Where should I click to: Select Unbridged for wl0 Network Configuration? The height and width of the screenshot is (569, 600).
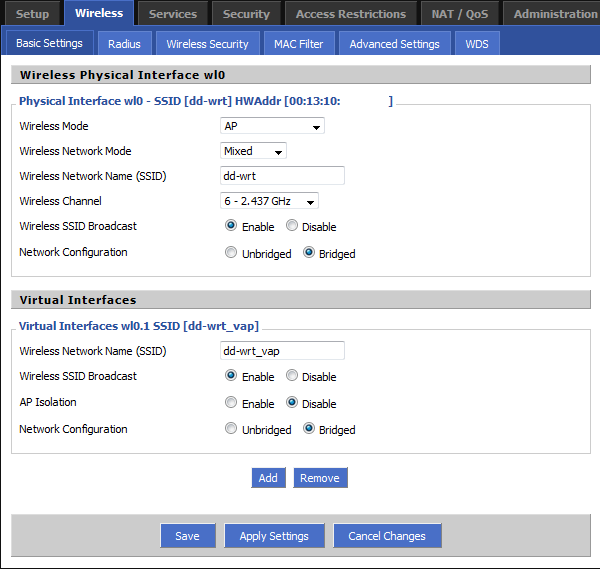[231, 252]
